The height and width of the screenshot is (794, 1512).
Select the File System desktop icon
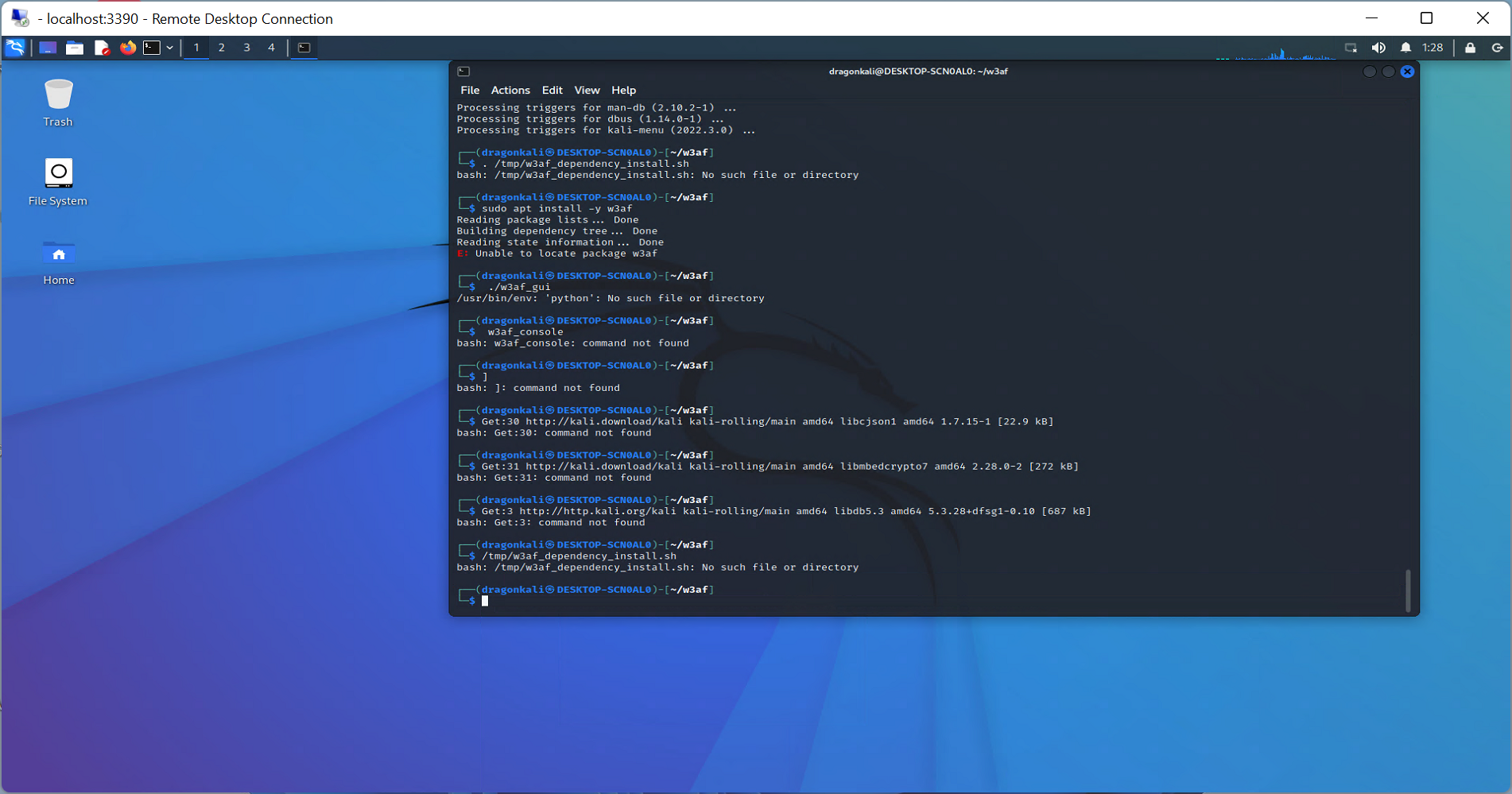(58, 182)
